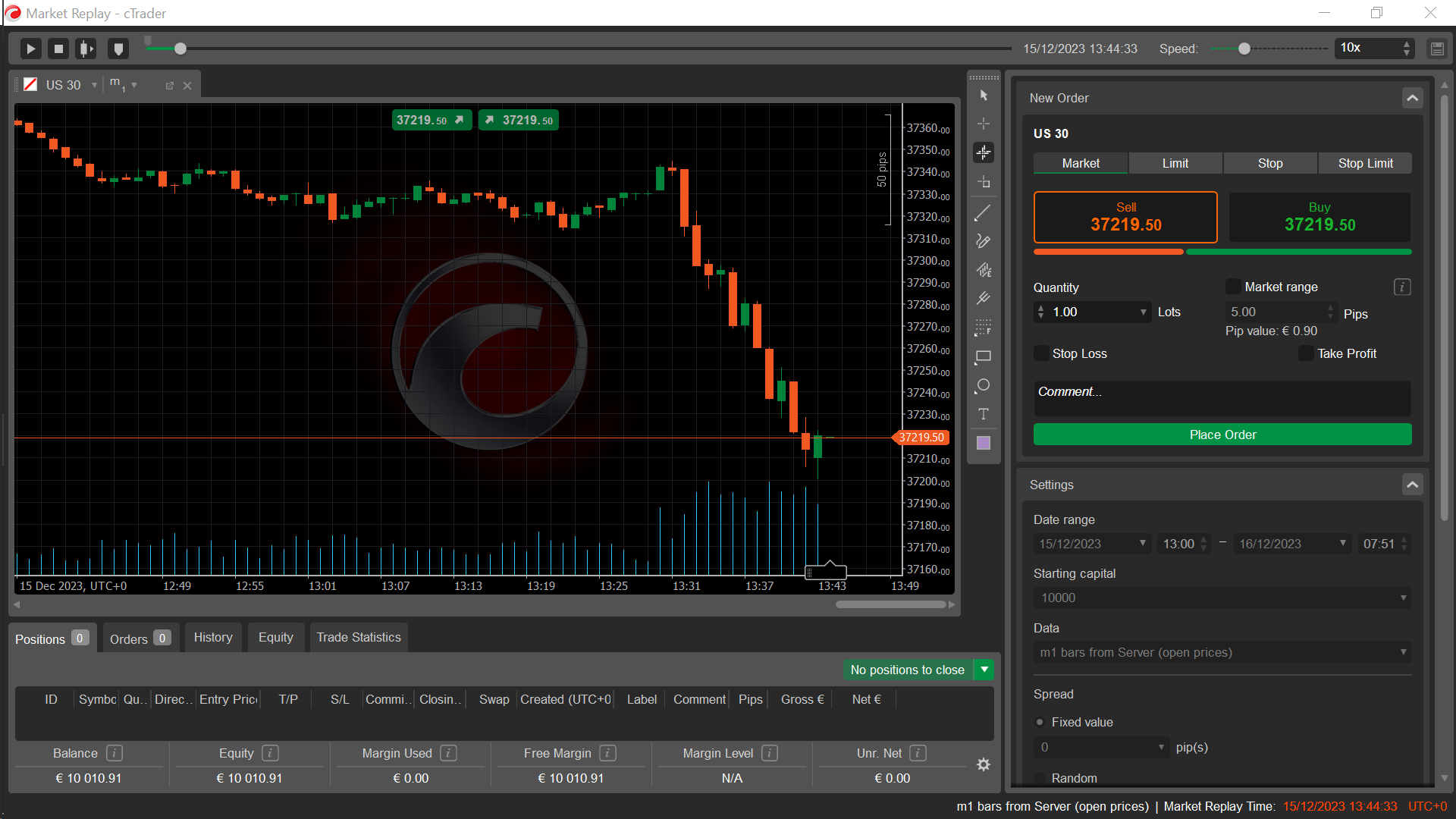Click the Speed slider handle
The height and width of the screenshot is (819, 1456).
[1244, 49]
